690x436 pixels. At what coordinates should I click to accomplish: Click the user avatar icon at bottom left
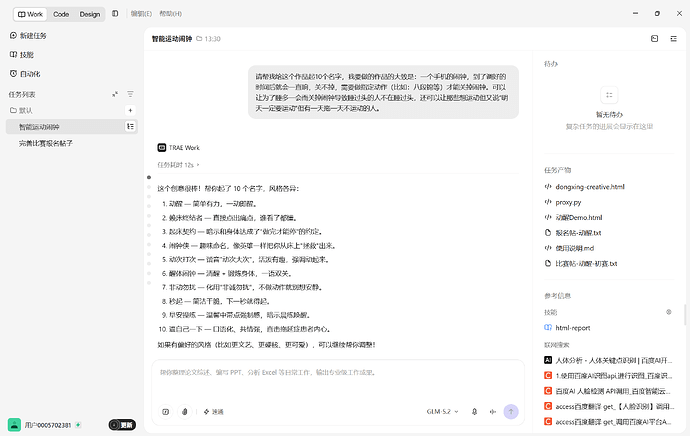coord(14,425)
